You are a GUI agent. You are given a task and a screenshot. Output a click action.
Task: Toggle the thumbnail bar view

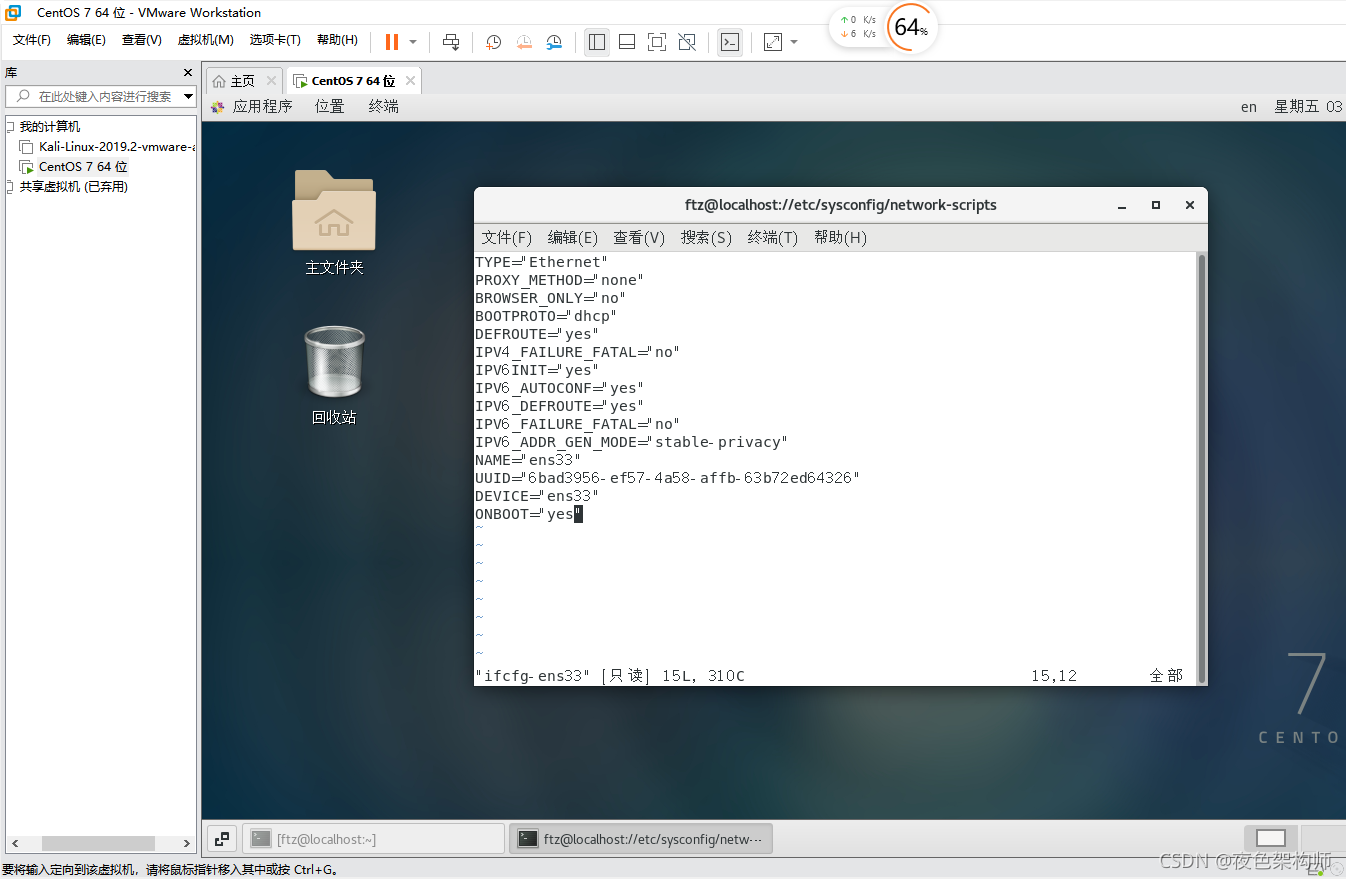coord(627,42)
